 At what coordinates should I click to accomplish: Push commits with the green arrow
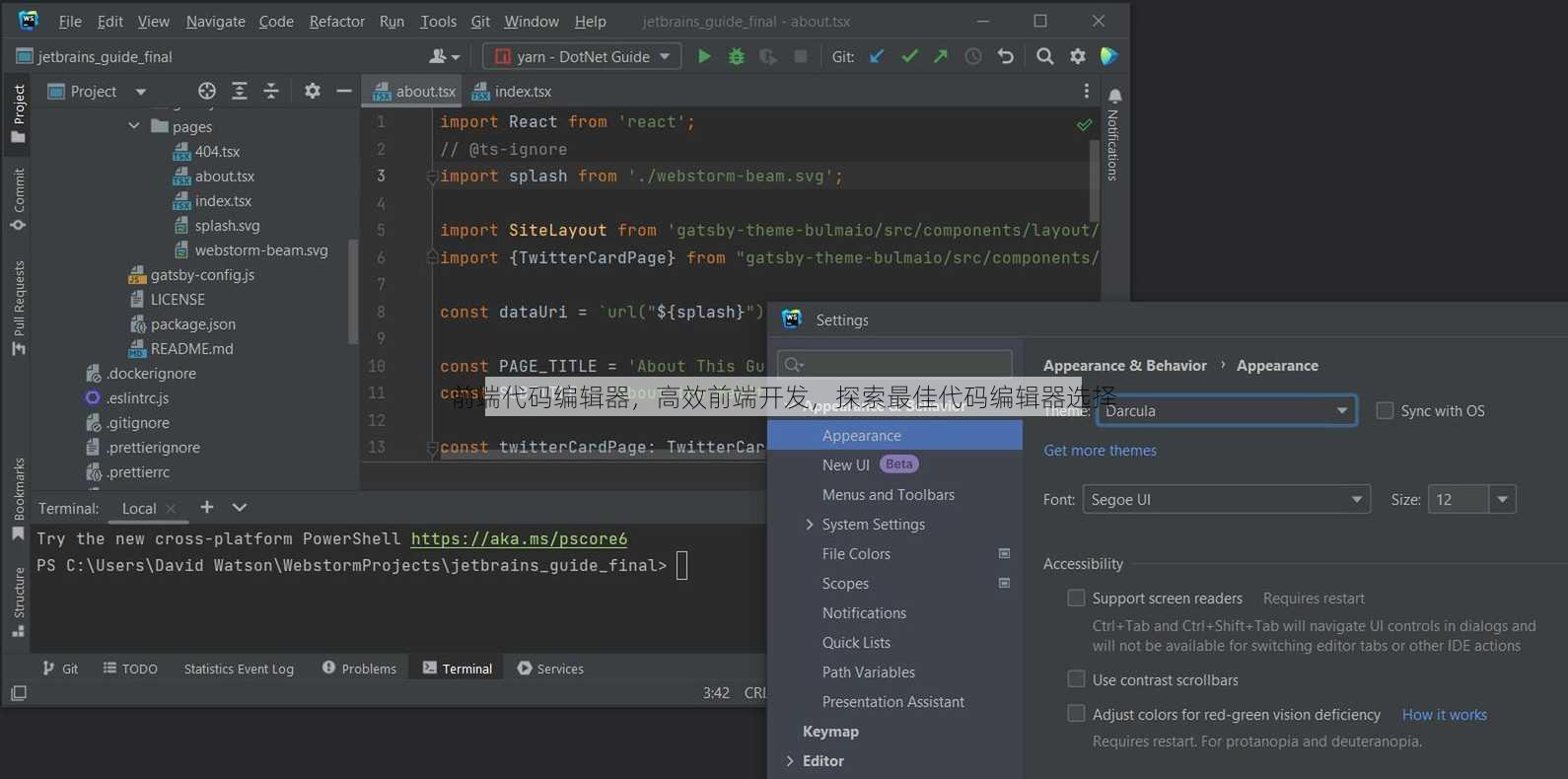click(x=941, y=57)
